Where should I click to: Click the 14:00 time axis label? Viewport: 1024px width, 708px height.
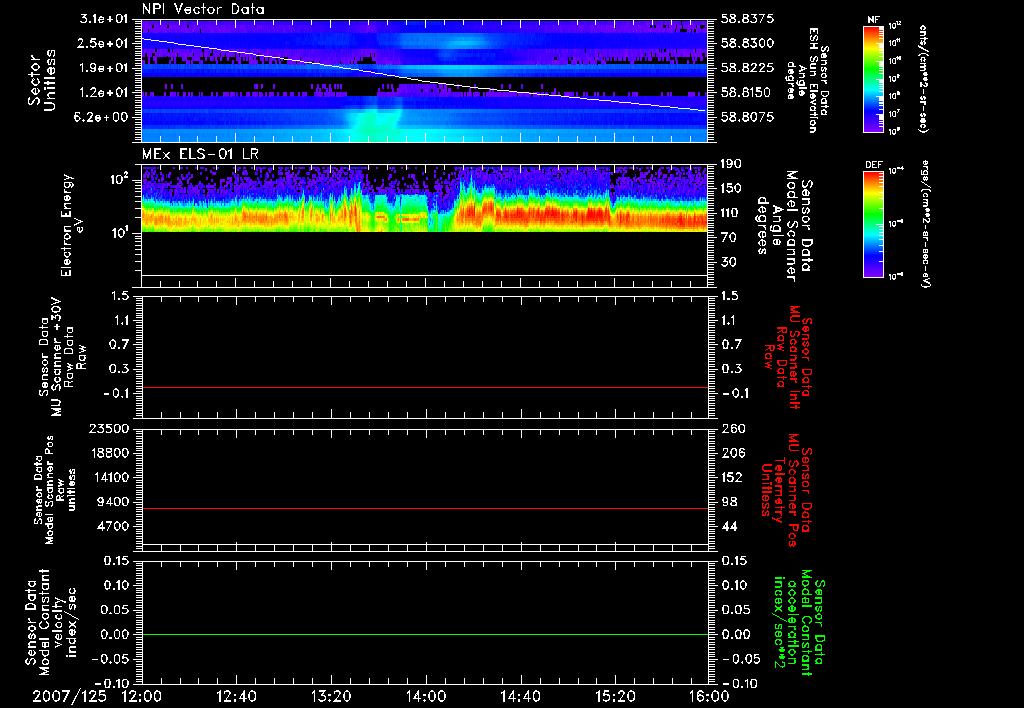point(426,696)
